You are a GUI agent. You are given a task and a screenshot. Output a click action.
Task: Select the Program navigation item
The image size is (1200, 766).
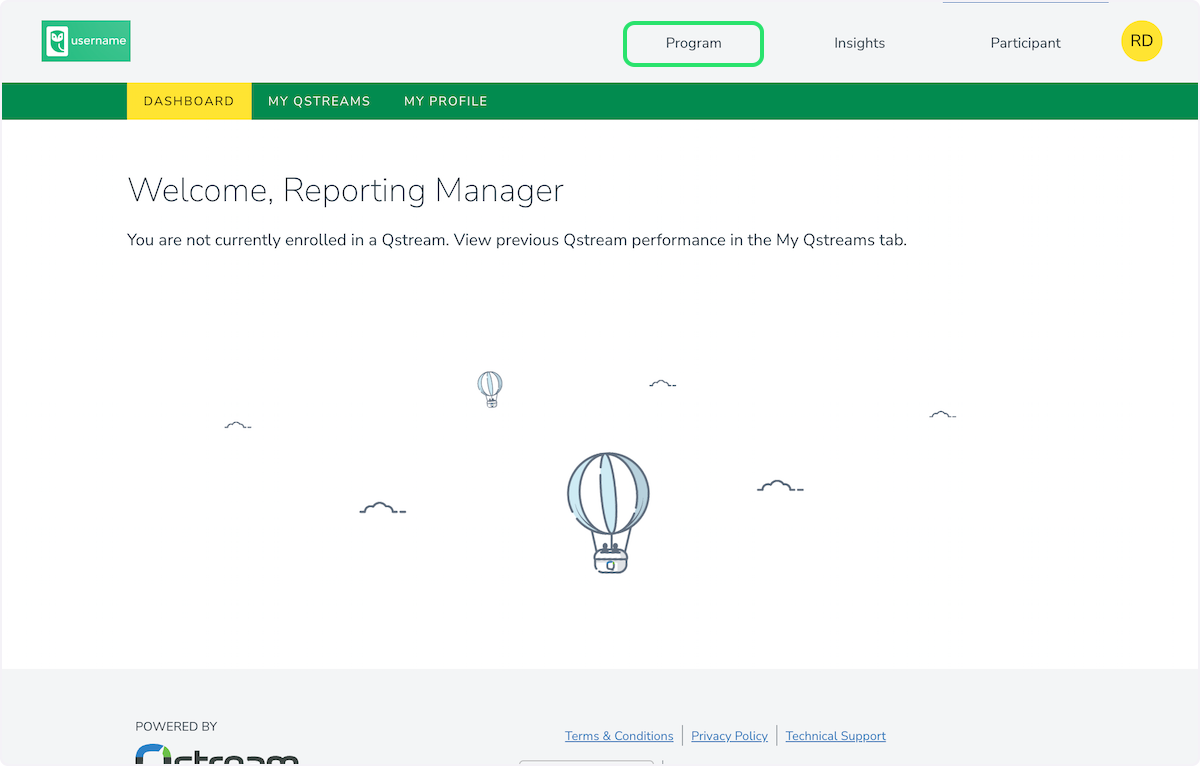[x=693, y=43]
